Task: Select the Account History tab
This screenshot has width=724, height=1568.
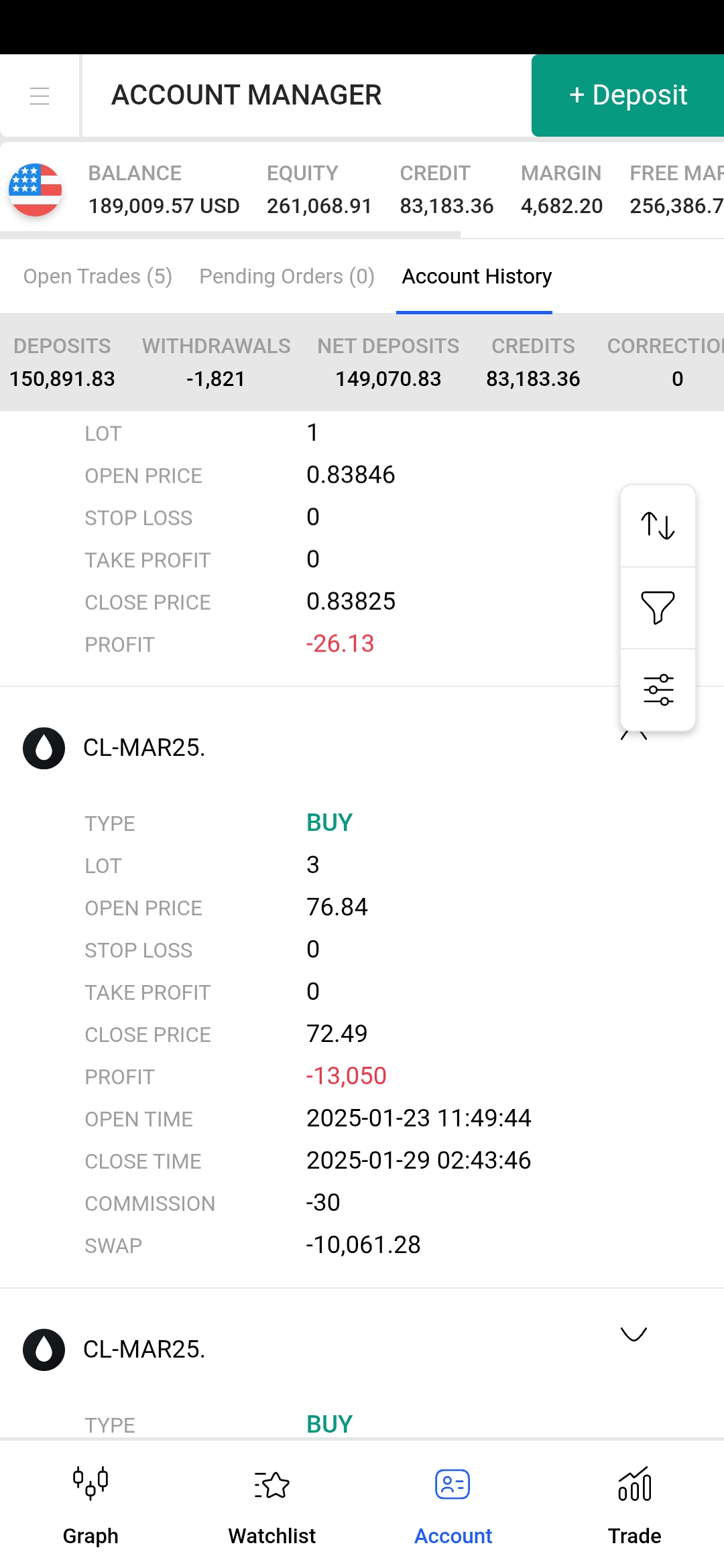Action: pos(477,276)
